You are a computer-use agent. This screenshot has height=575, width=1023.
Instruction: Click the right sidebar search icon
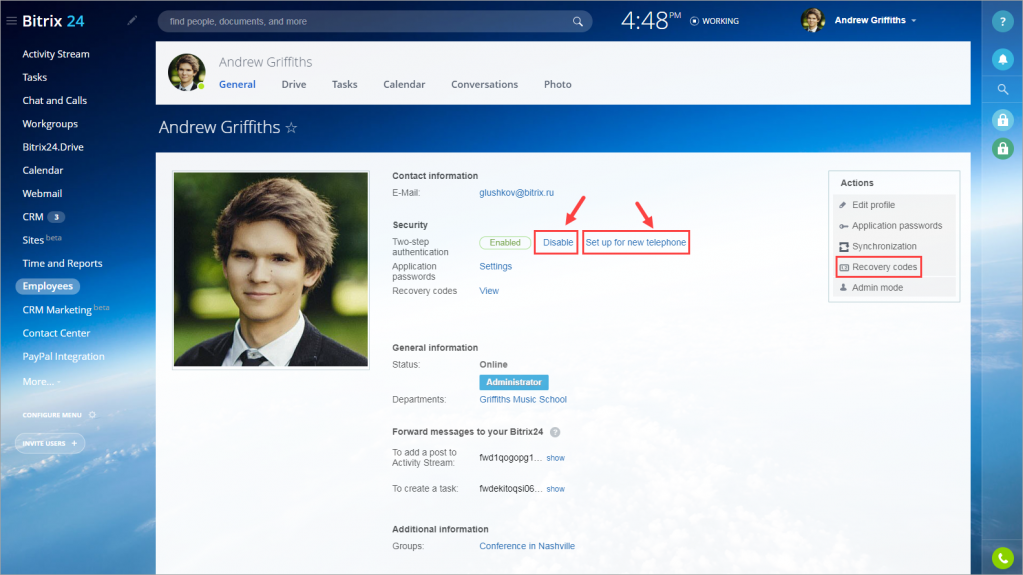[1002, 89]
